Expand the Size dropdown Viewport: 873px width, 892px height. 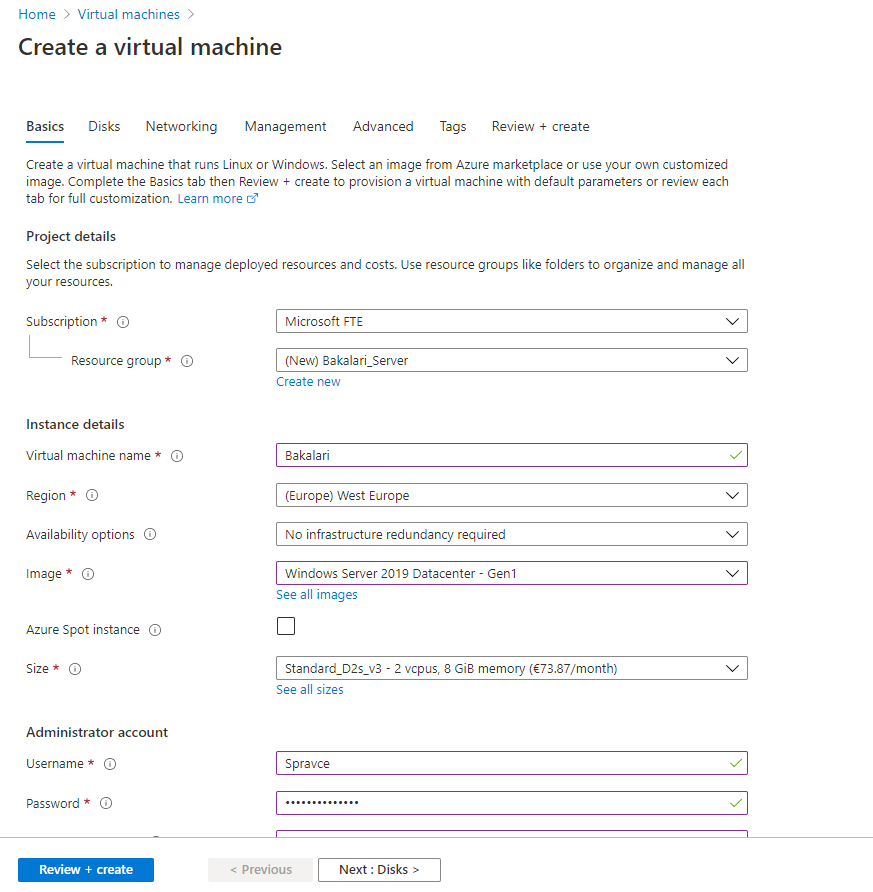point(511,668)
